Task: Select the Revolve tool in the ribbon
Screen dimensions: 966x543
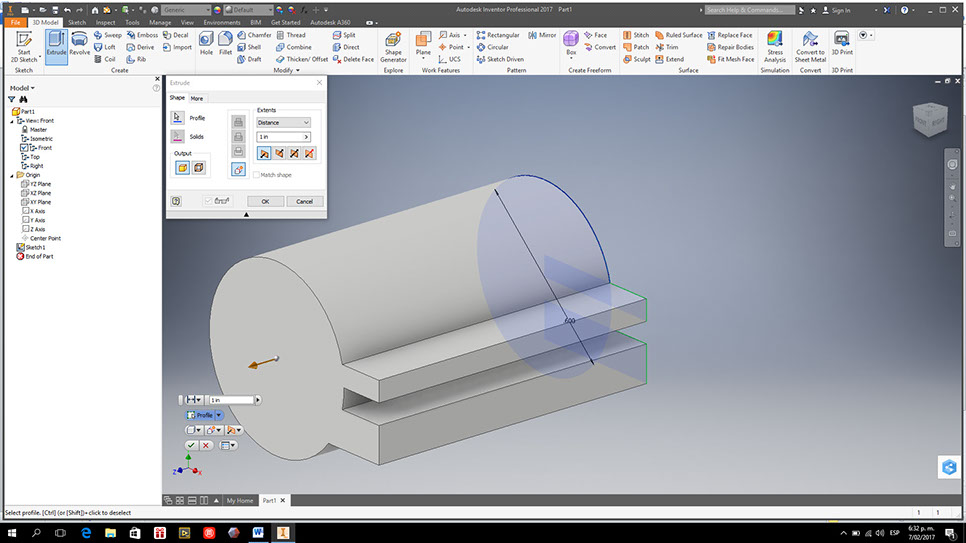Action: [x=80, y=42]
